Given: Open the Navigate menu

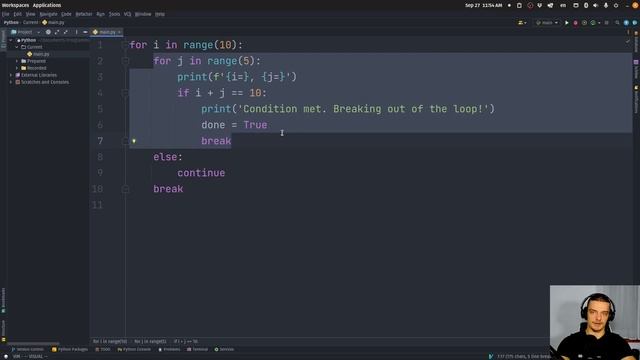Looking at the screenshot, I should (x=48, y=14).
